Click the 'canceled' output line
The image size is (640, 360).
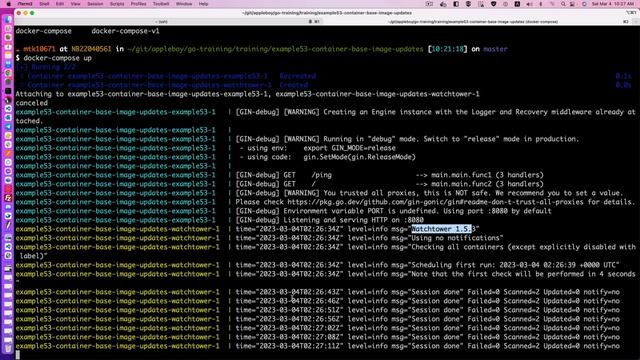pyautogui.click(x=31, y=103)
